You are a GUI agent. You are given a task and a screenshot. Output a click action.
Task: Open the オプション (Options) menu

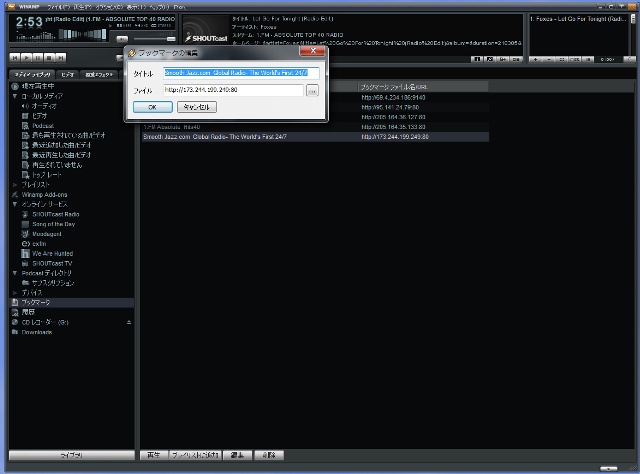tap(109, 7)
